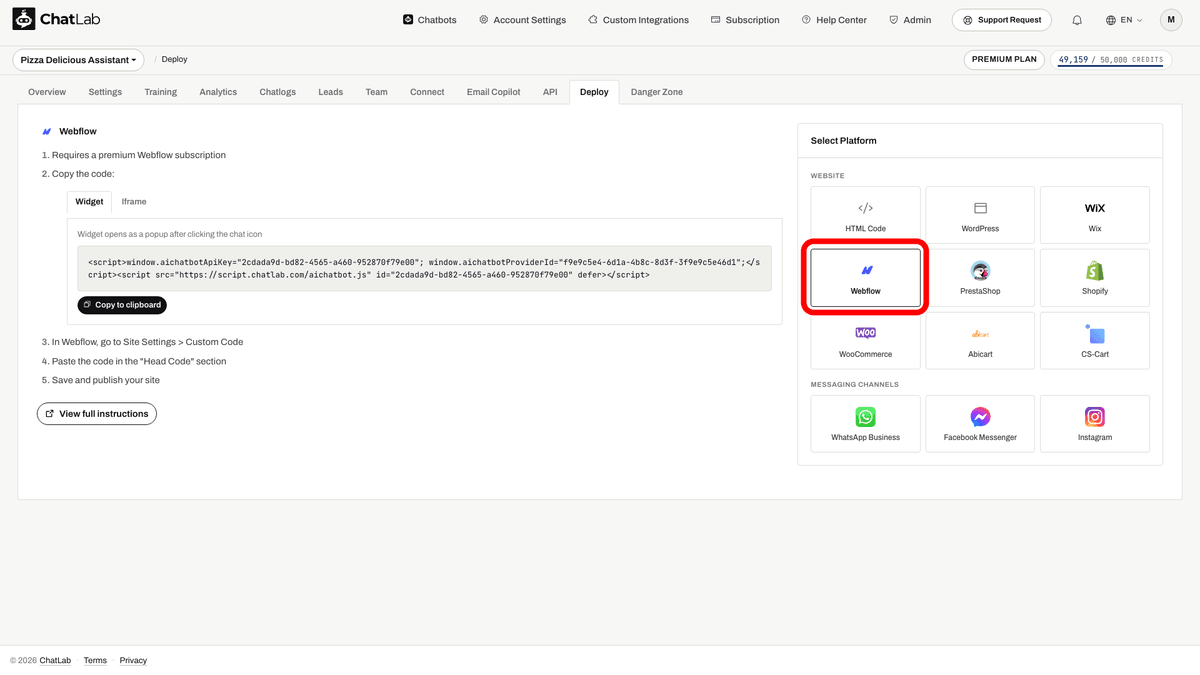The image size is (1200, 675).
Task: Open the Terms footer link
Action: [x=95, y=661]
